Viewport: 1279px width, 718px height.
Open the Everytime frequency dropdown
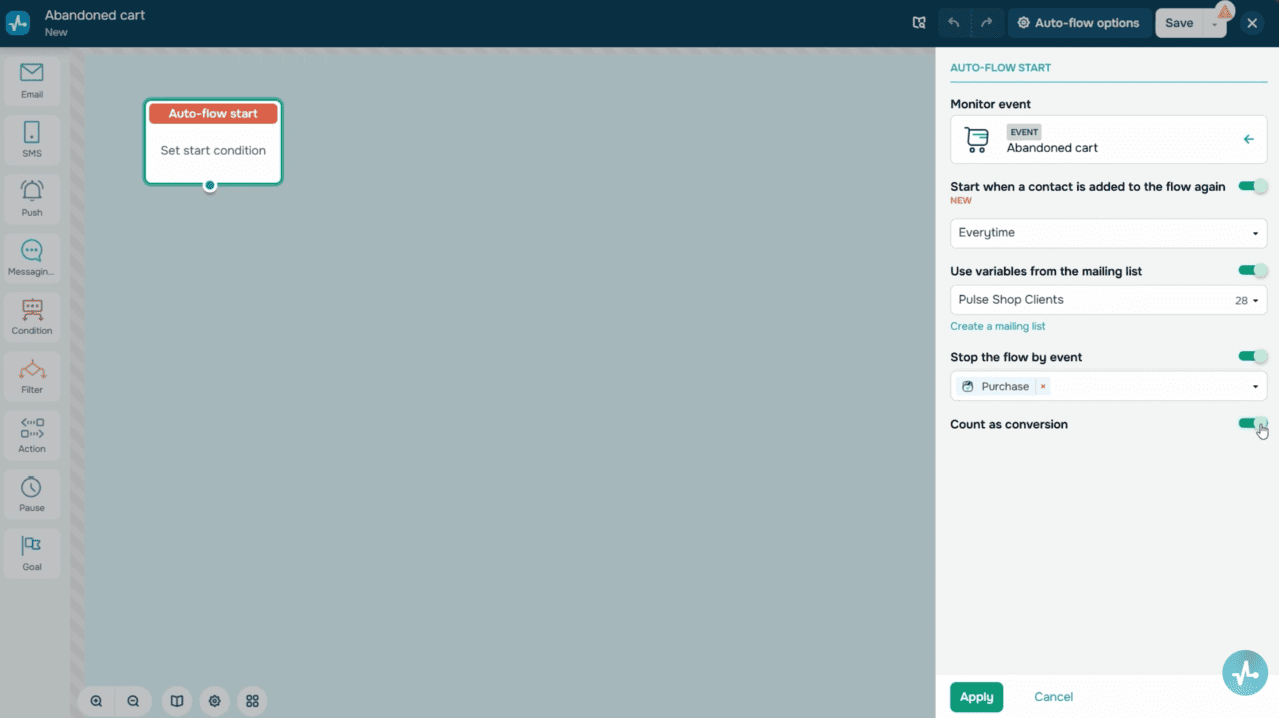click(x=1108, y=233)
